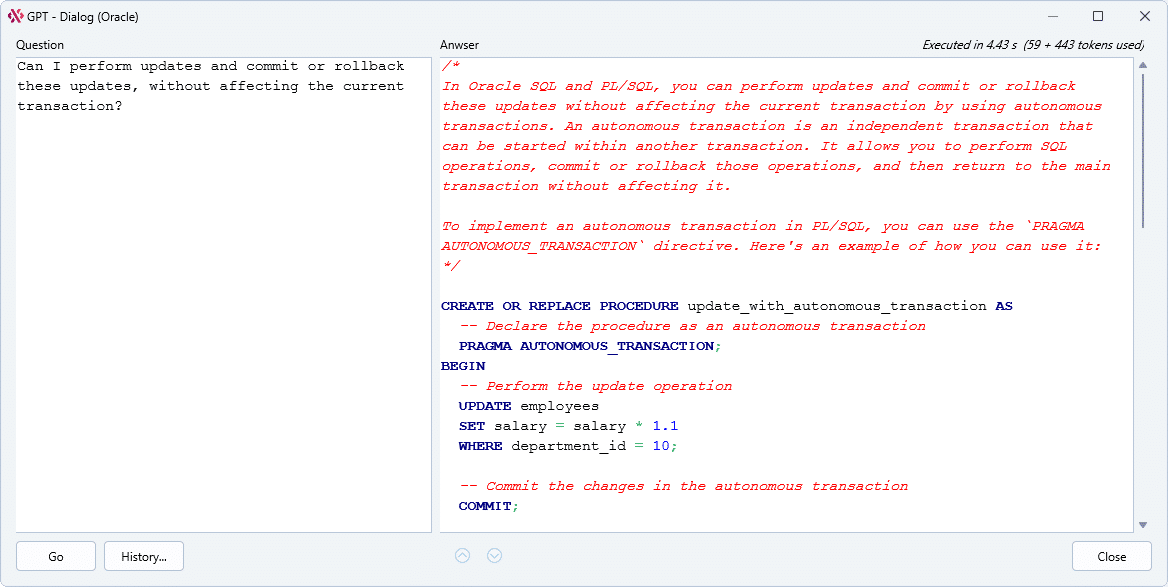
Task: Go to next answer with down-arrow circle icon
Action: pos(494,556)
